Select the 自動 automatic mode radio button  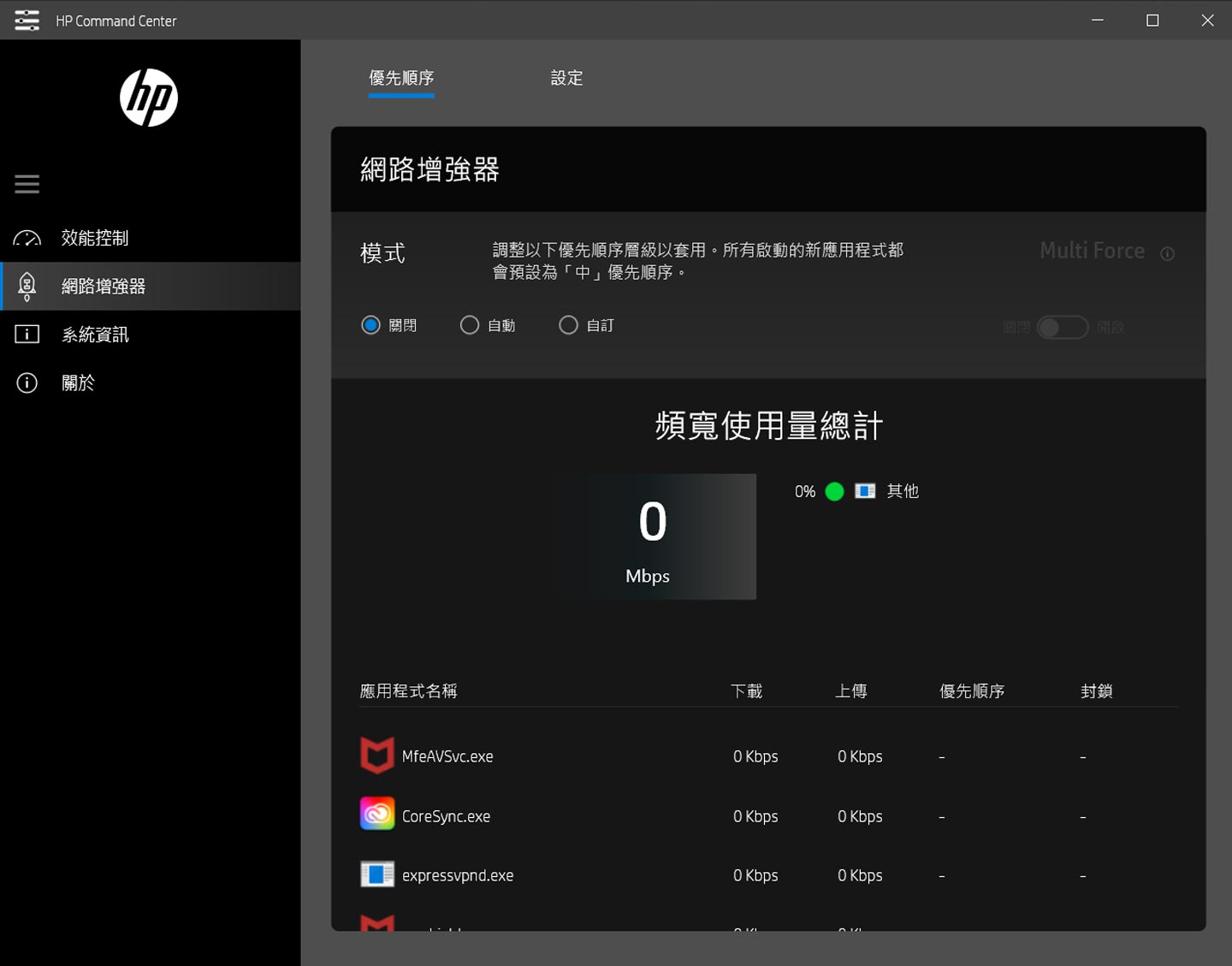click(x=469, y=325)
